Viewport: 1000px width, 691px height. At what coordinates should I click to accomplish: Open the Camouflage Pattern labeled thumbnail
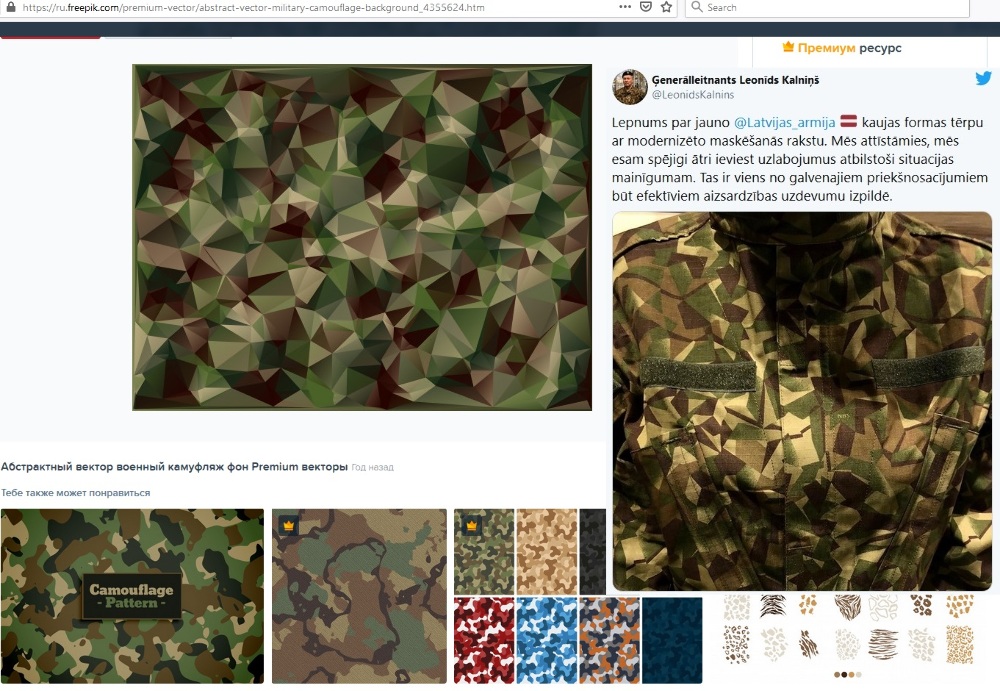pos(132,596)
